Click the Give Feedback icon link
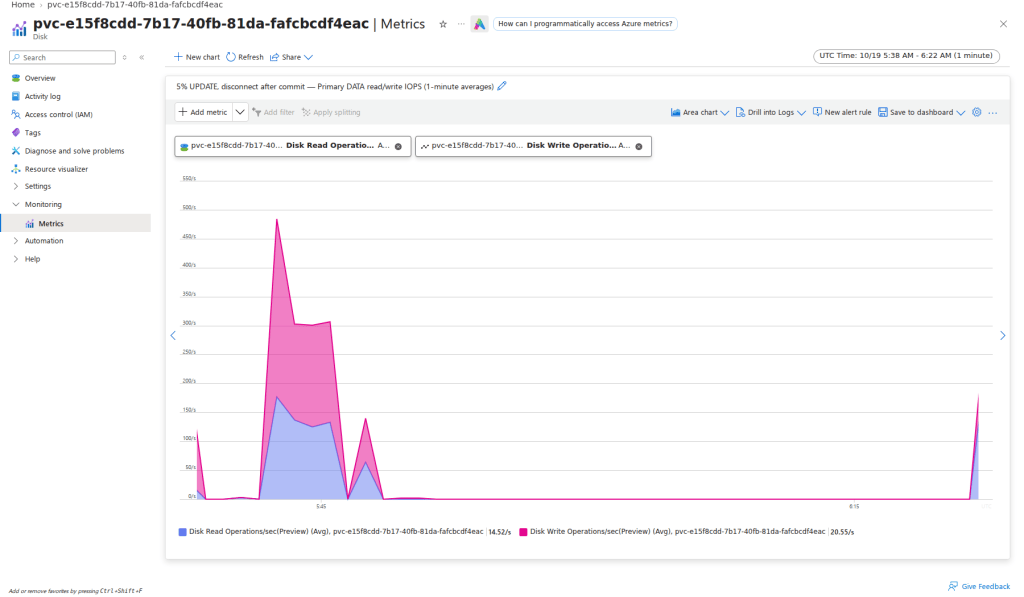Screen dimensions: 1024x597 click(979, 586)
